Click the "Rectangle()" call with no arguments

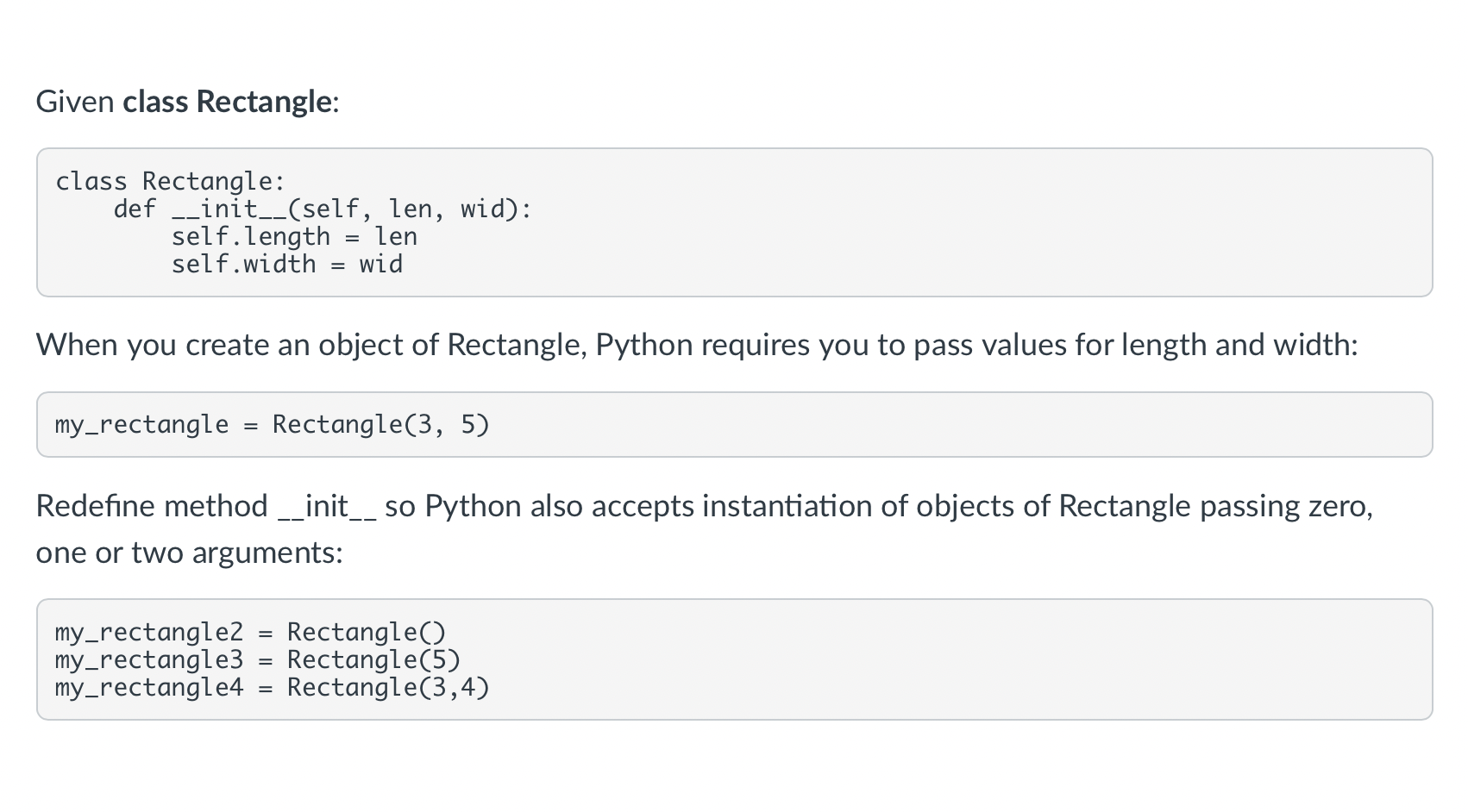click(367, 632)
